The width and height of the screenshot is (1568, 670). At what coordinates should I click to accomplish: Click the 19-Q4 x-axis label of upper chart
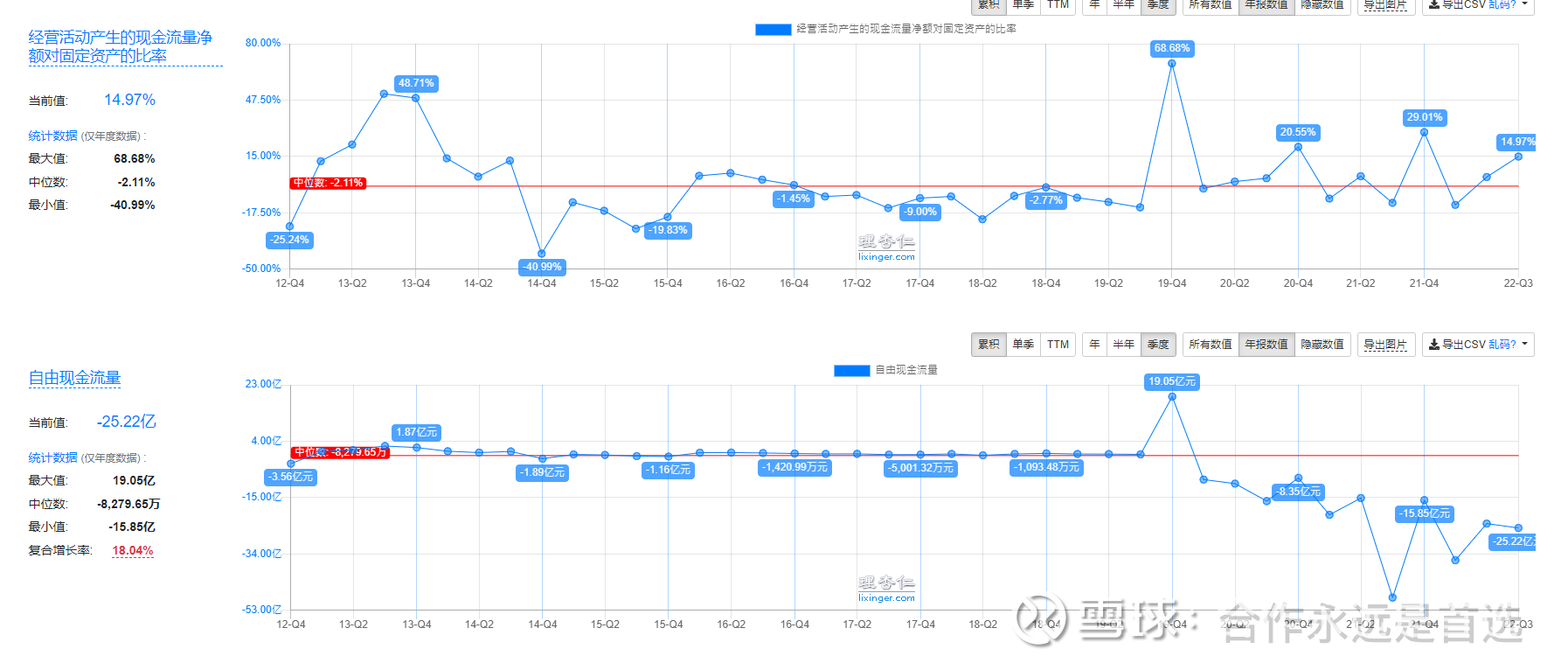point(1172,283)
